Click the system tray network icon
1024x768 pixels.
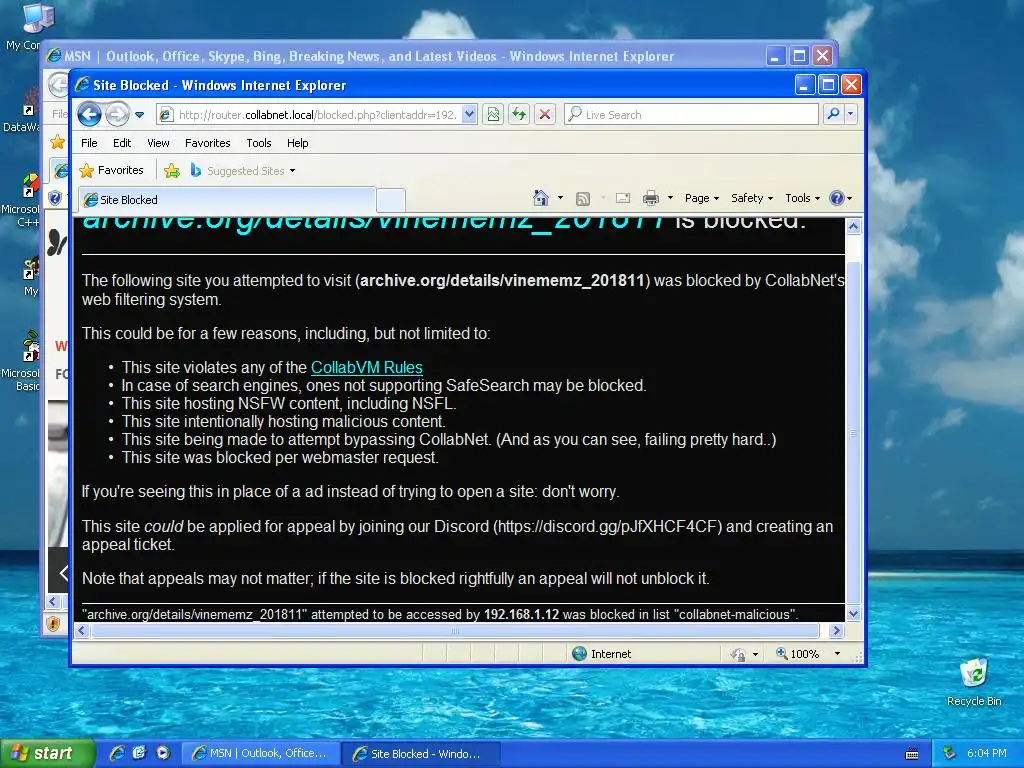[950, 754]
